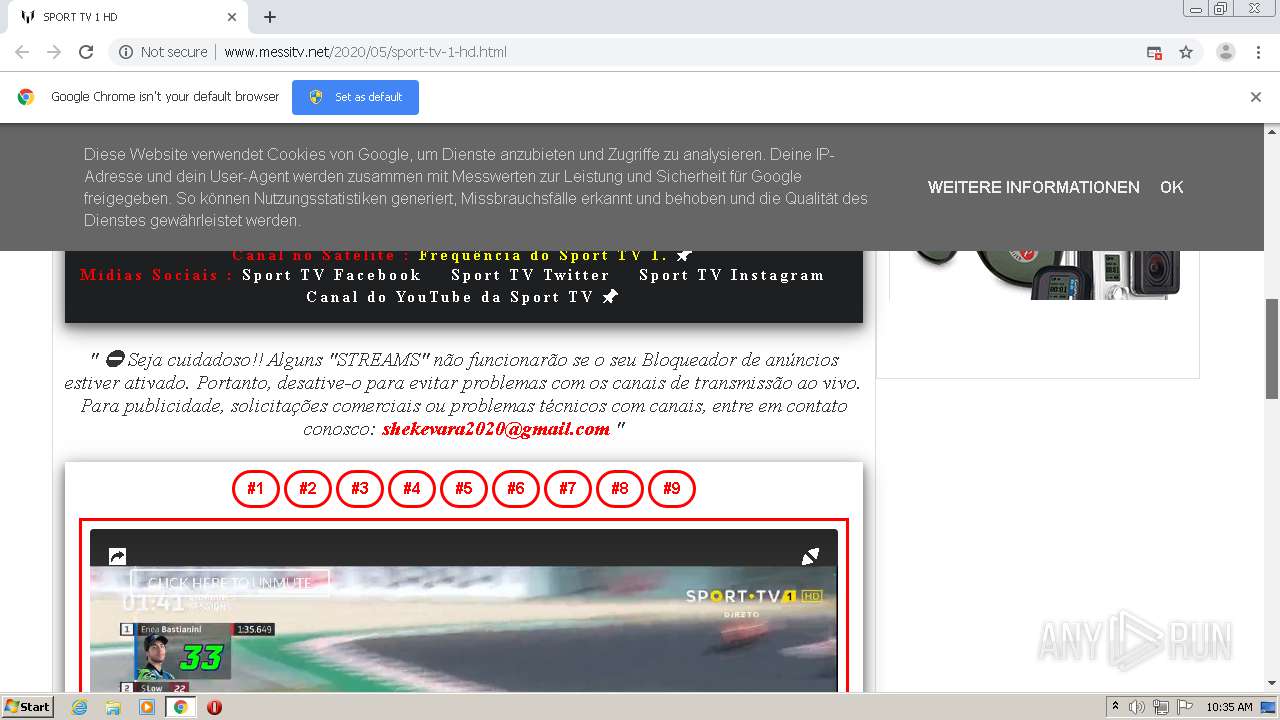Switch to stream #9
This screenshot has width=1280, height=720.
(672, 489)
